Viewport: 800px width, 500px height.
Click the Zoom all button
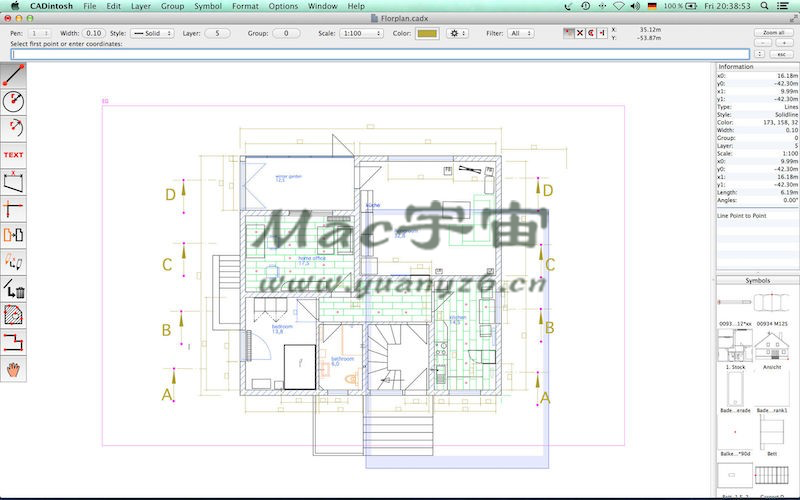click(x=772, y=33)
